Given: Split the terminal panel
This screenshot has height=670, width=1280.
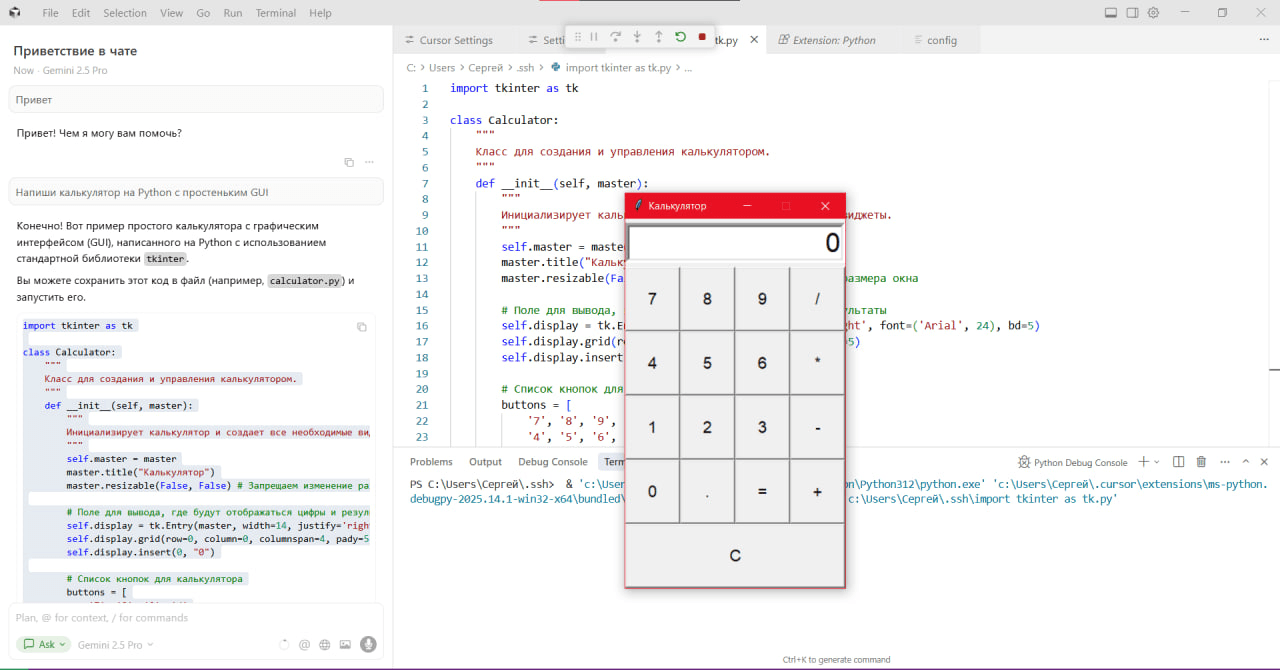Looking at the screenshot, I should [1178, 462].
